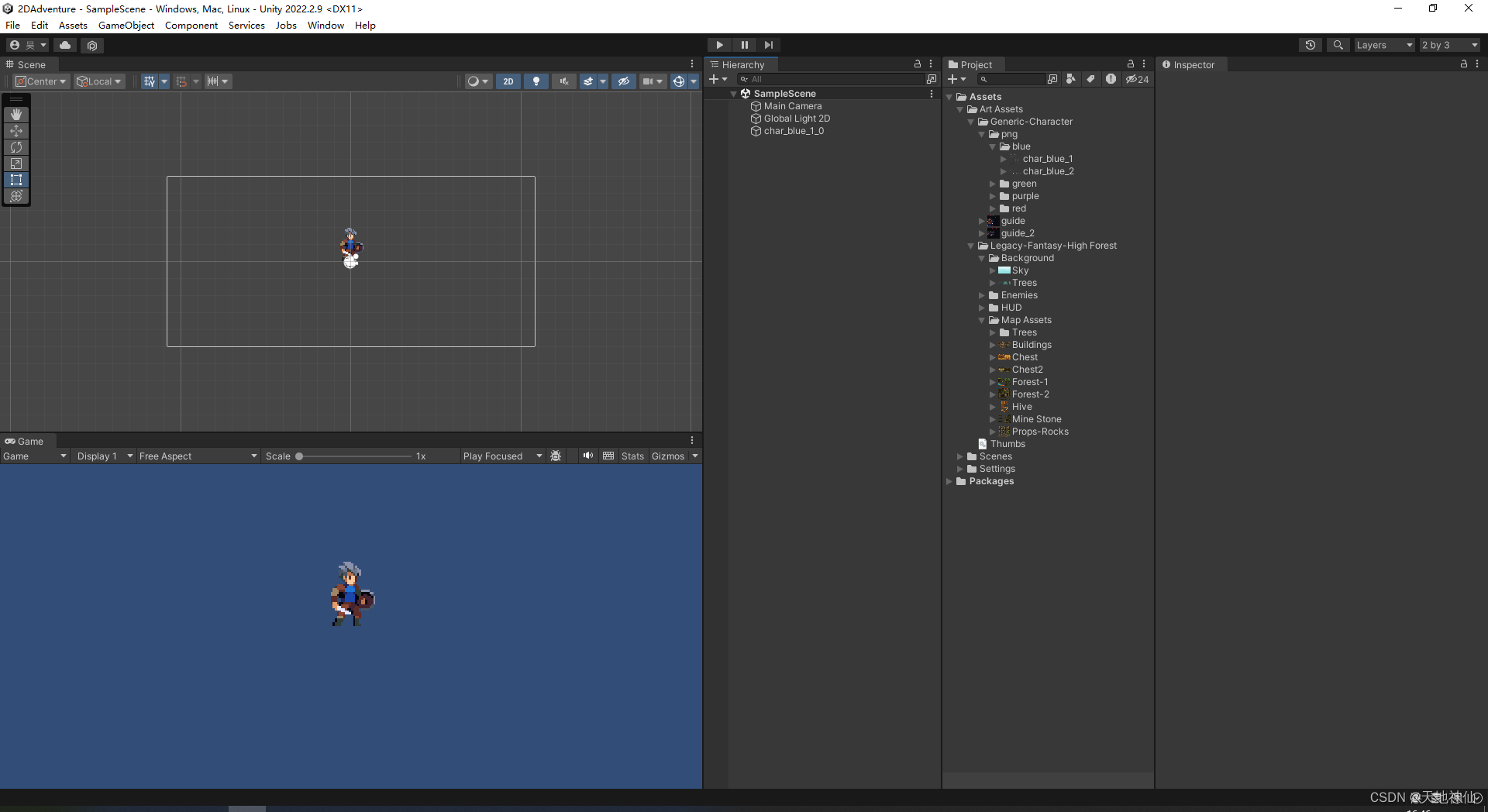Expand the Packages folder
The image size is (1488, 812).
click(949, 481)
